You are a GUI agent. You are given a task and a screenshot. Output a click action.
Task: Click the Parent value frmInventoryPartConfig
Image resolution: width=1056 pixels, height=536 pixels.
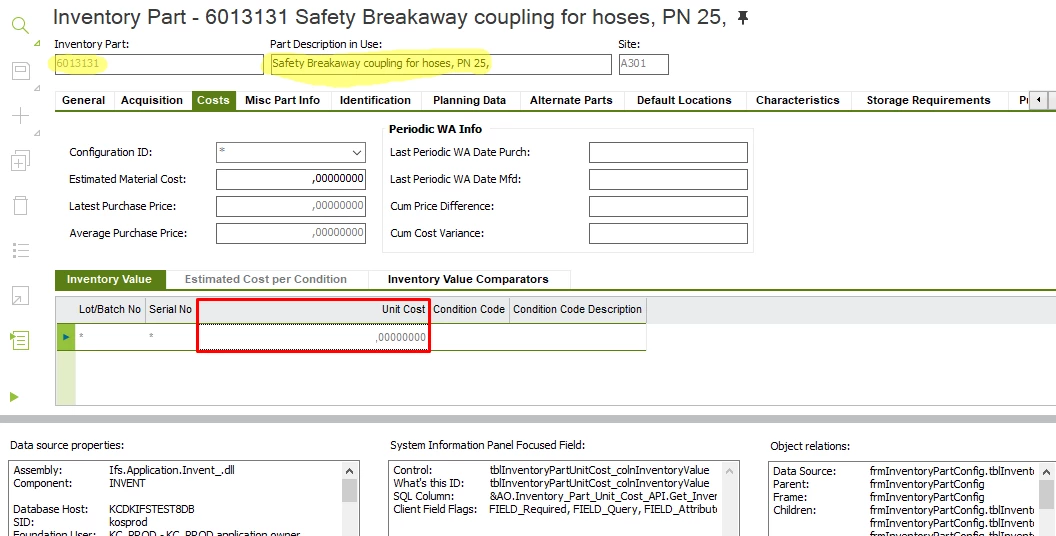pyautogui.click(x=927, y=484)
